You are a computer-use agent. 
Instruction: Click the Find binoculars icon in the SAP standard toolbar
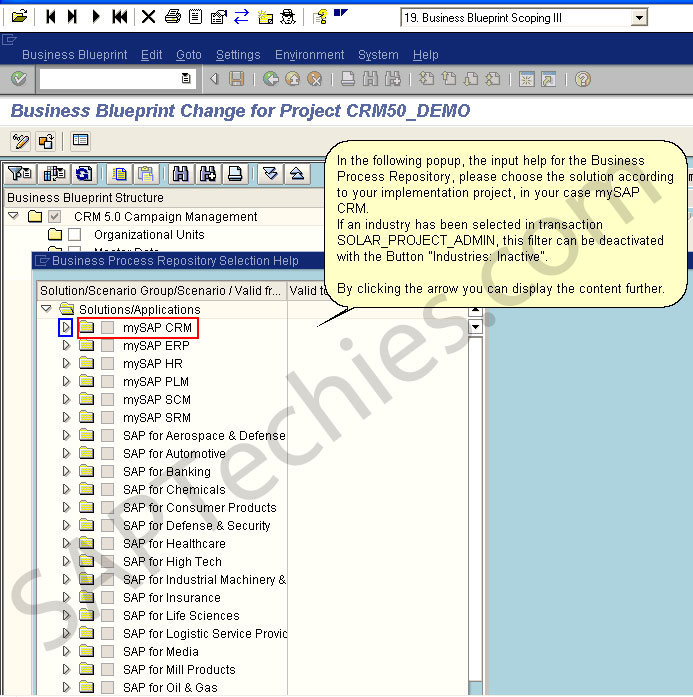(370, 79)
